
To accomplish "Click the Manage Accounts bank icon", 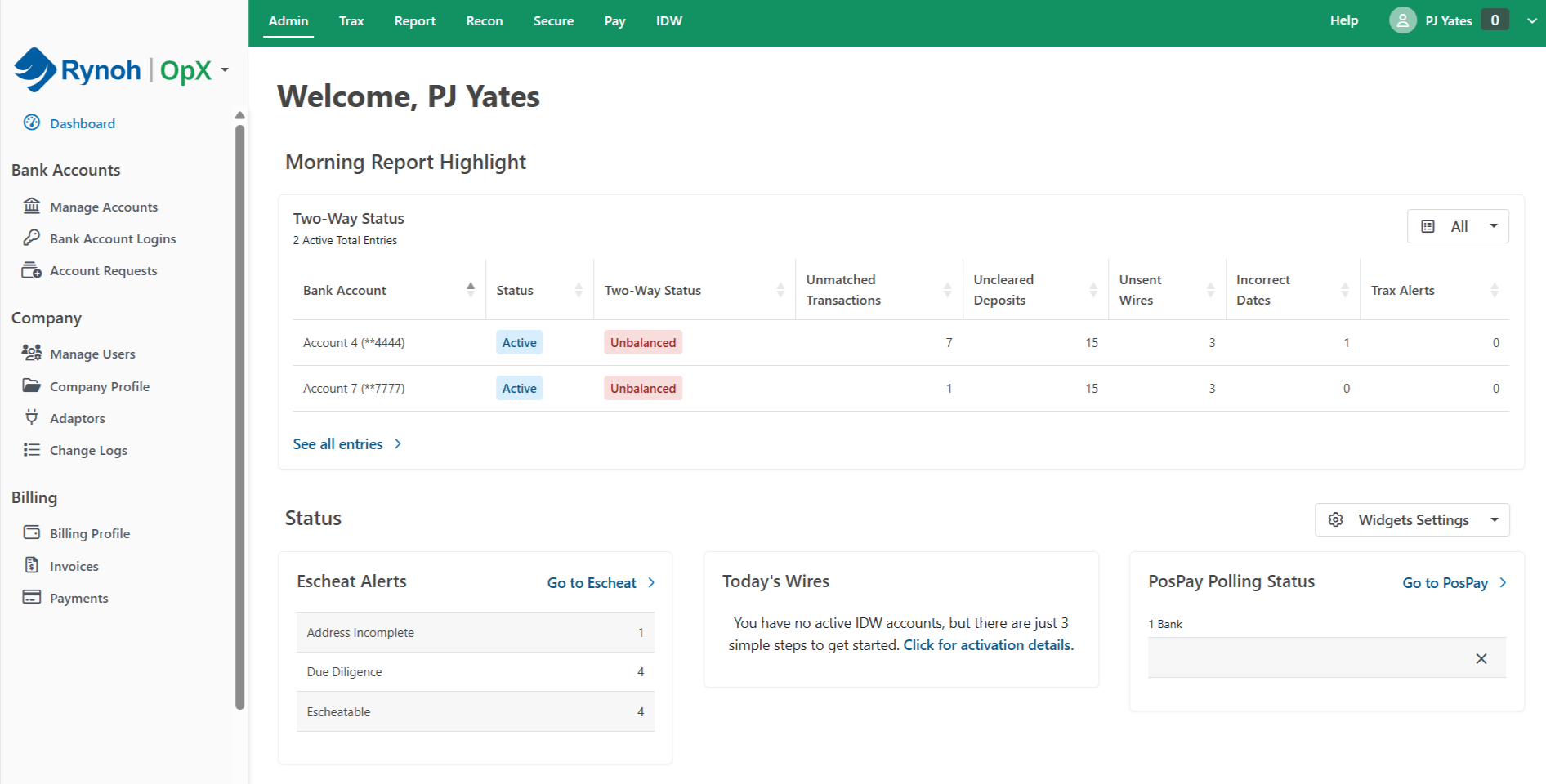I will pos(32,206).
